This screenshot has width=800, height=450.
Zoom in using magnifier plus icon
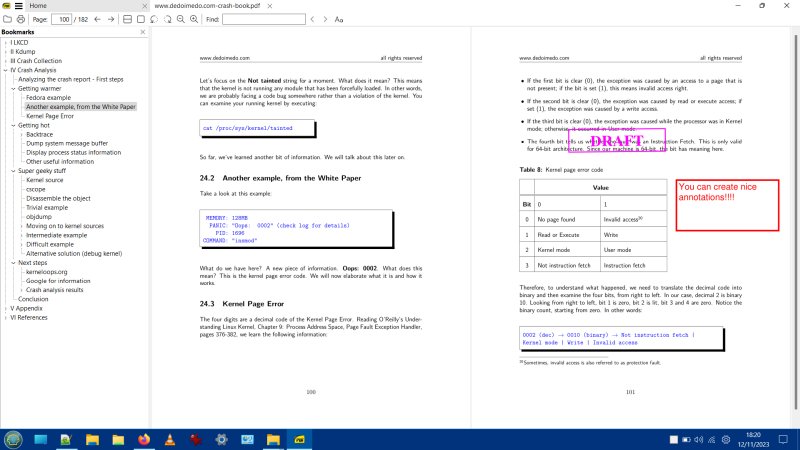pyautogui.click(x=194, y=19)
